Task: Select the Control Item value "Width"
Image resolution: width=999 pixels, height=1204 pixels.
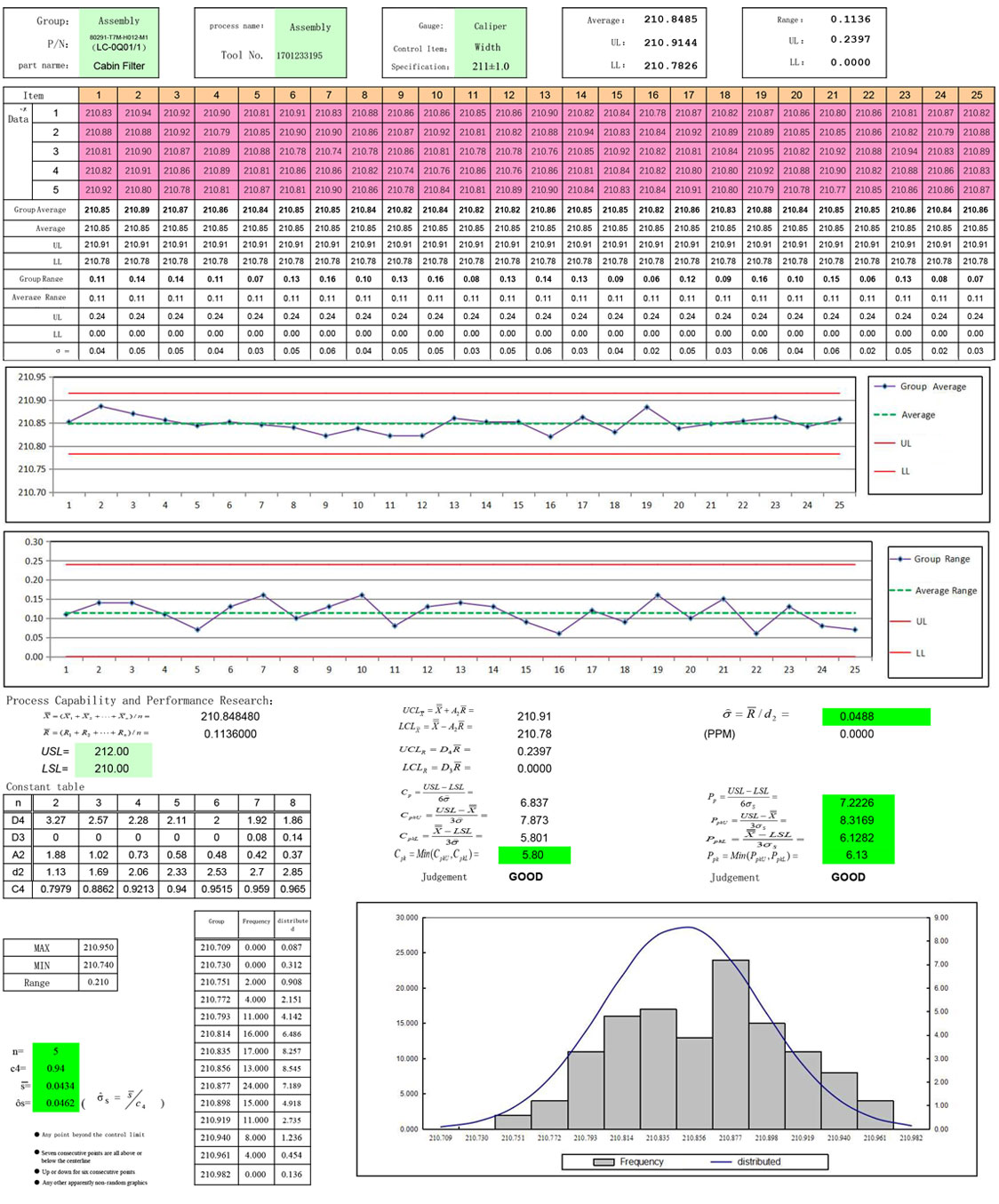Action: [x=488, y=47]
